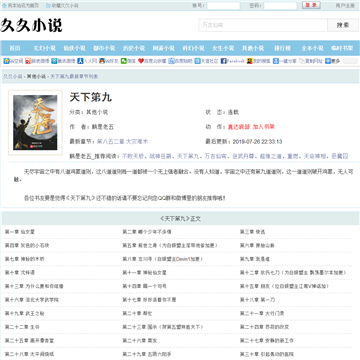Share to 腾讯微博 icon
This screenshot has width=360, height=360.
tap(54, 61)
